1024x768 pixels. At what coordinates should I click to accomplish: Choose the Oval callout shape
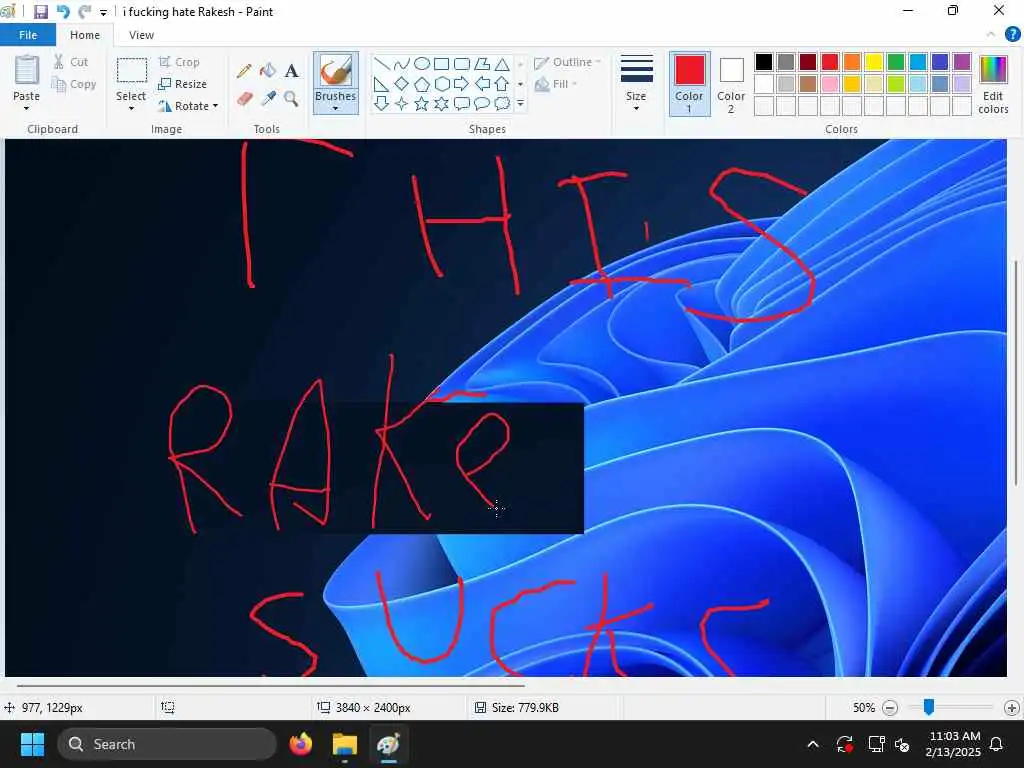482,103
